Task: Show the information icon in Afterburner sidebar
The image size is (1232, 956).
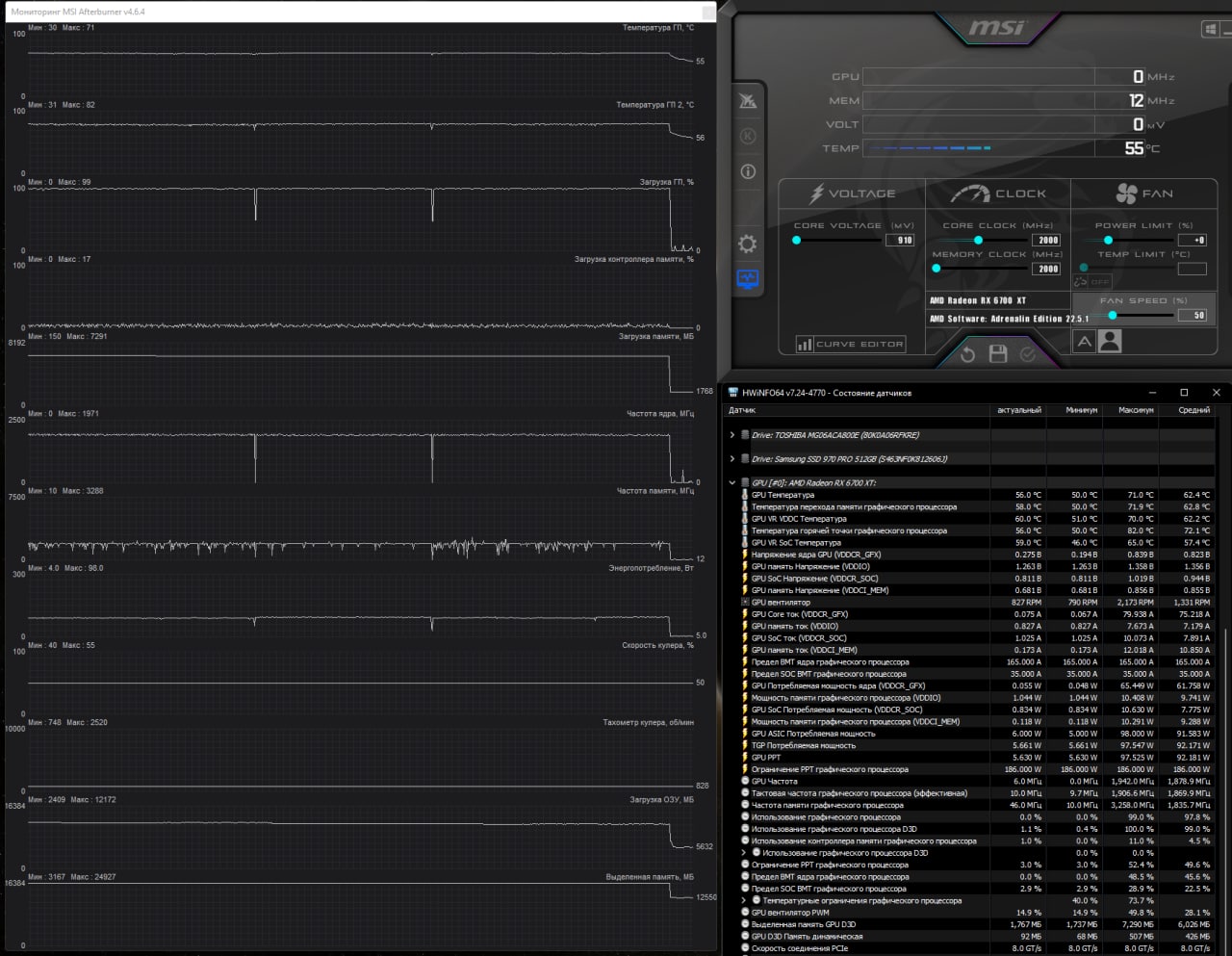Action: 748,171
